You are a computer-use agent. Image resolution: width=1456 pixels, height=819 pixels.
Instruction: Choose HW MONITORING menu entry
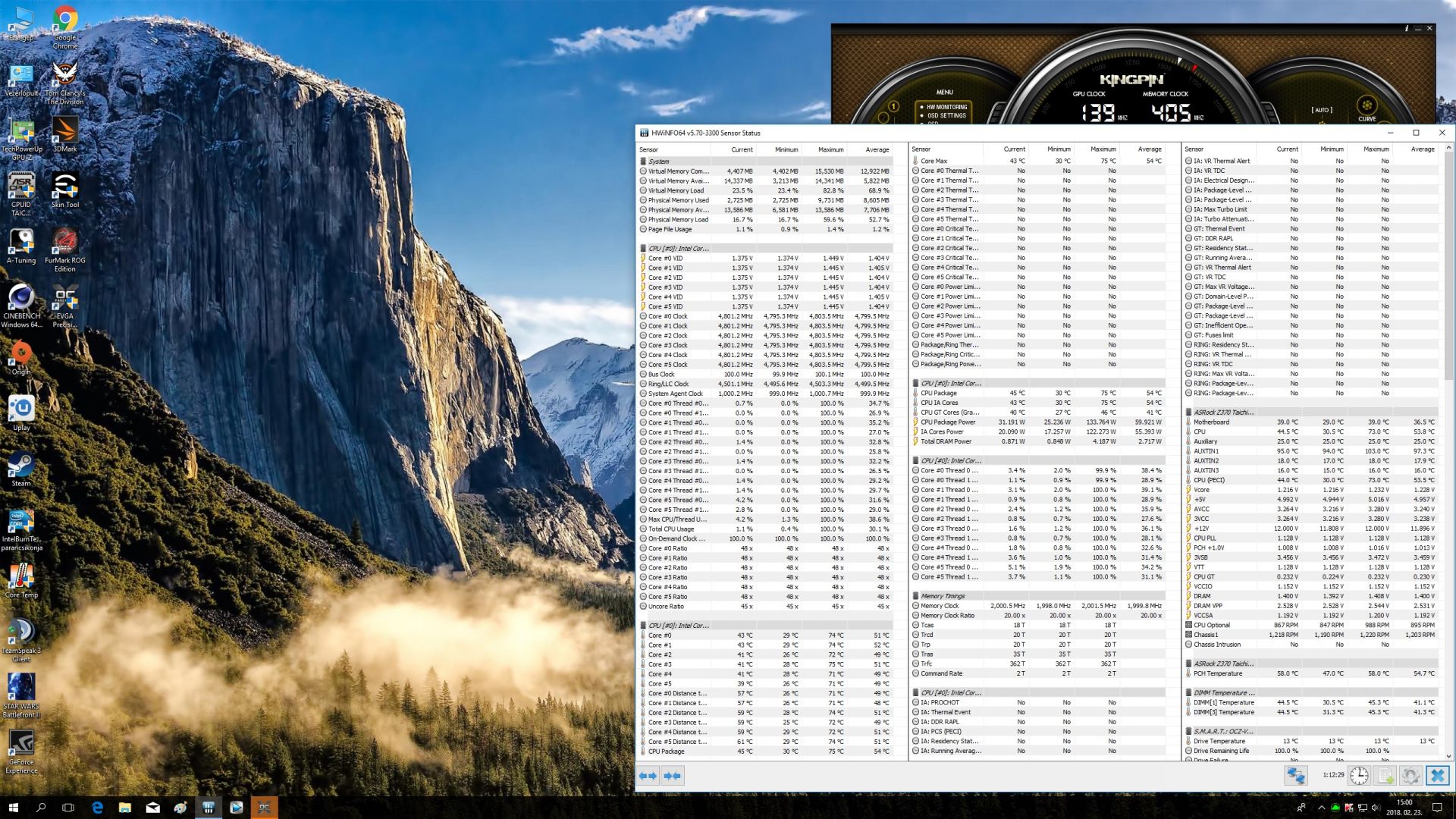click(x=946, y=107)
